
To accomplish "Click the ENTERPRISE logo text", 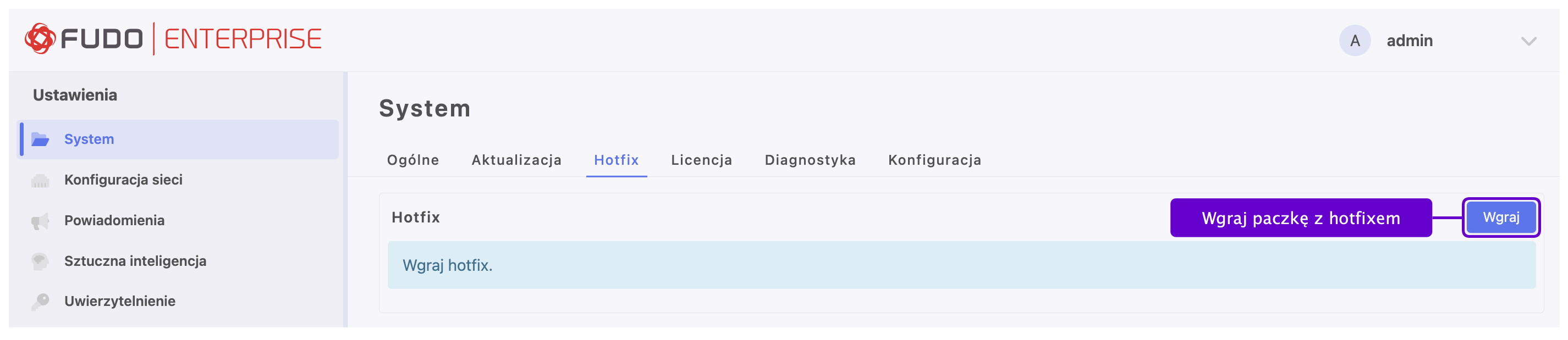I will (x=243, y=40).
